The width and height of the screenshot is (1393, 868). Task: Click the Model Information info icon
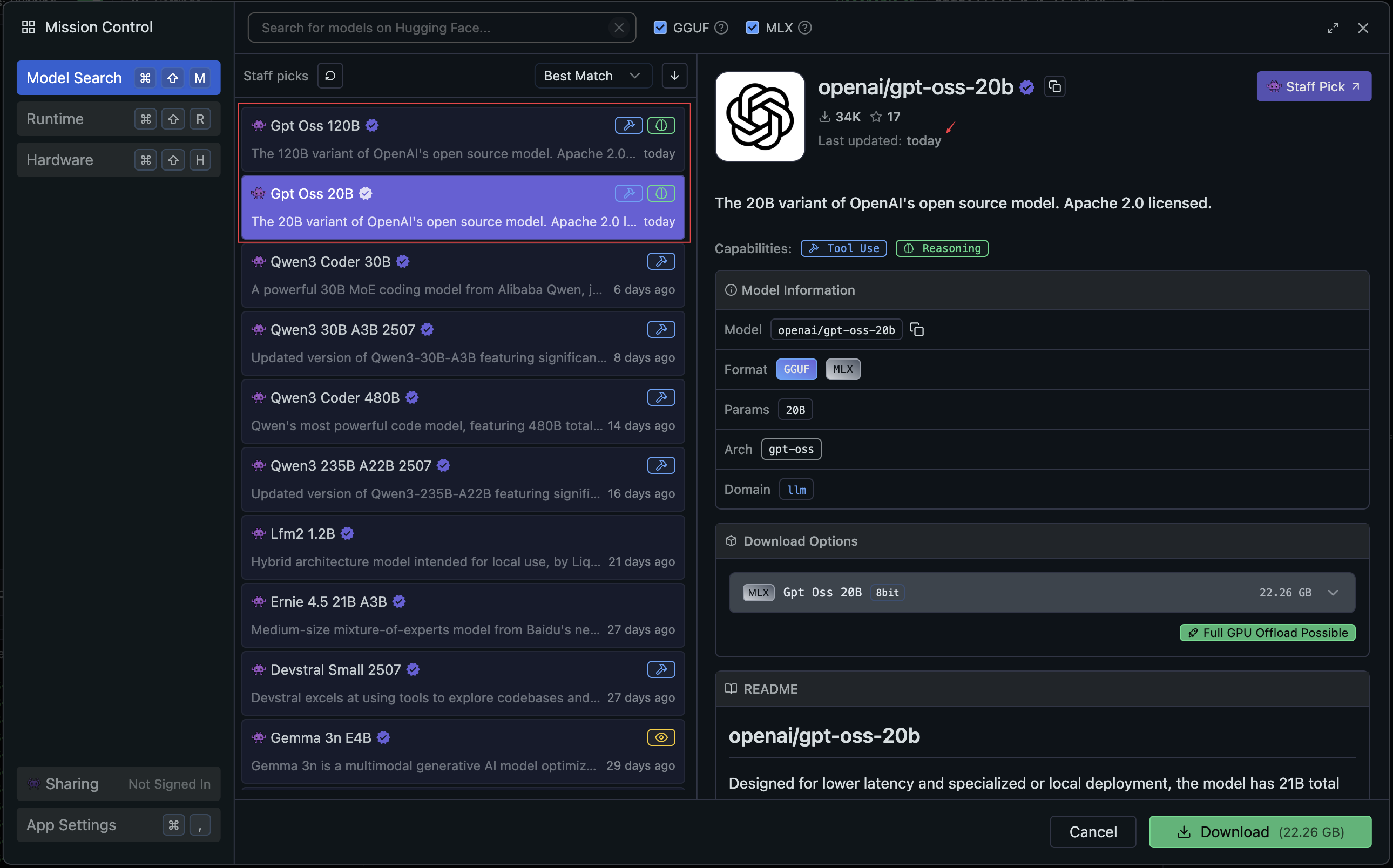(731, 290)
